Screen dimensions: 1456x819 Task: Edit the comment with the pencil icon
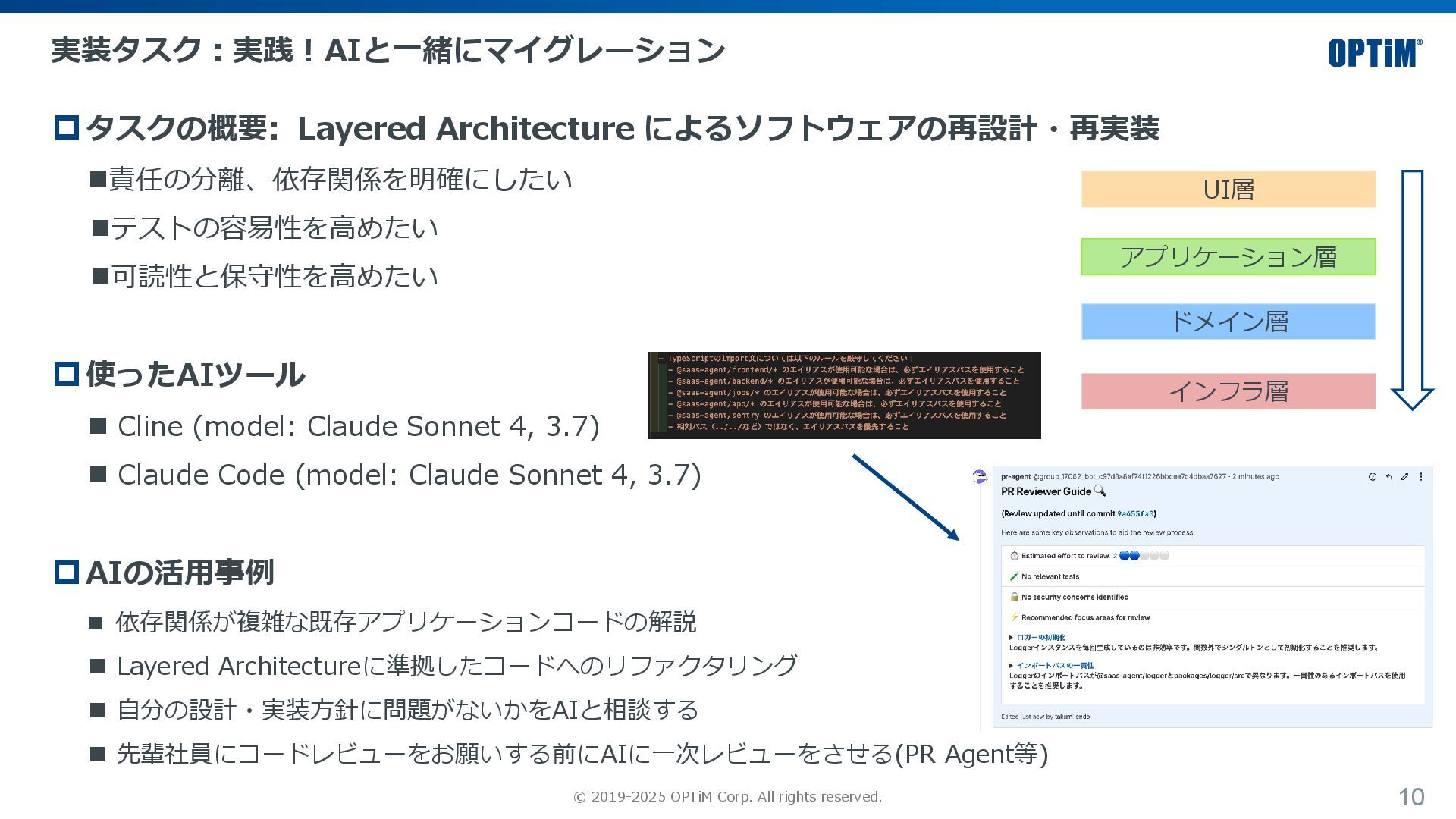(x=1405, y=477)
